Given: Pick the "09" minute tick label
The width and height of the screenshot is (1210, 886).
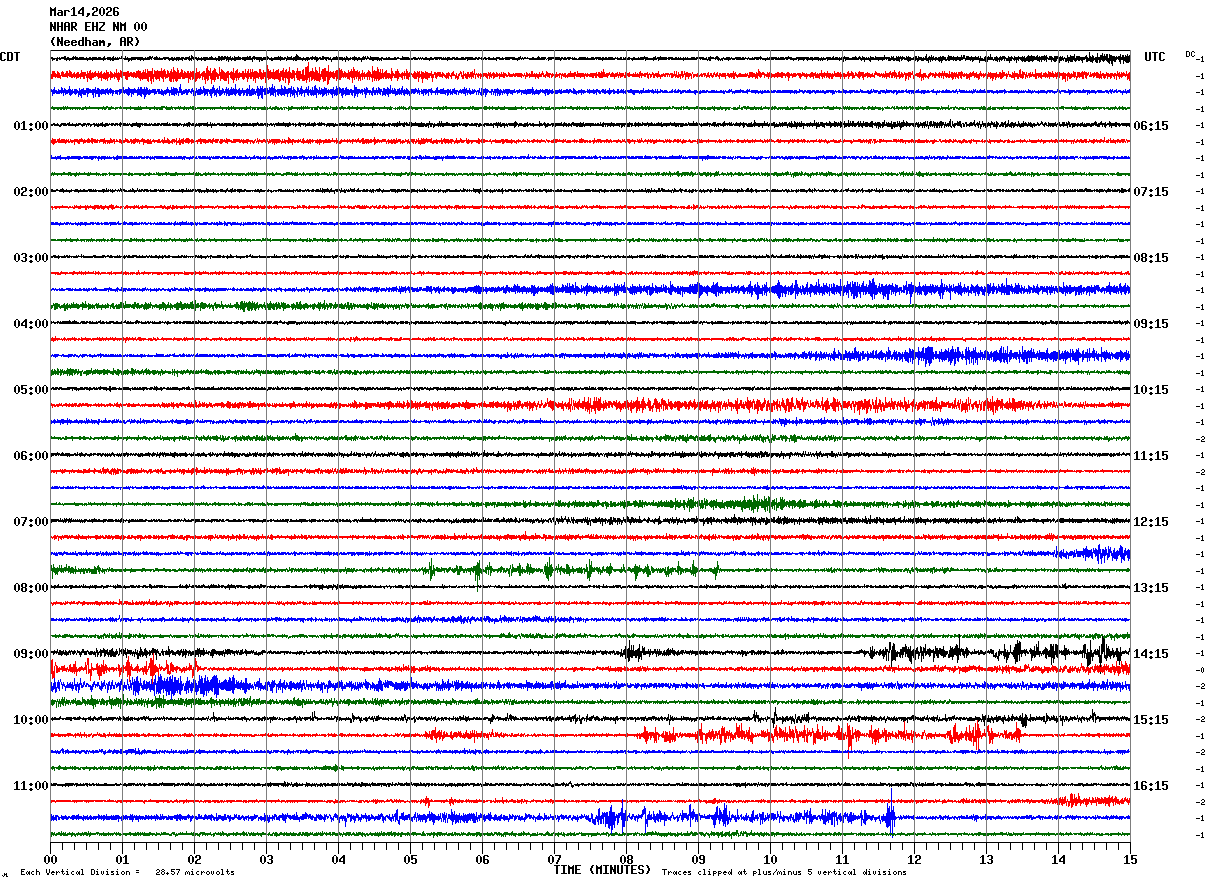Looking at the screenshot, I should pyautogui.click(x=698, y=860).
